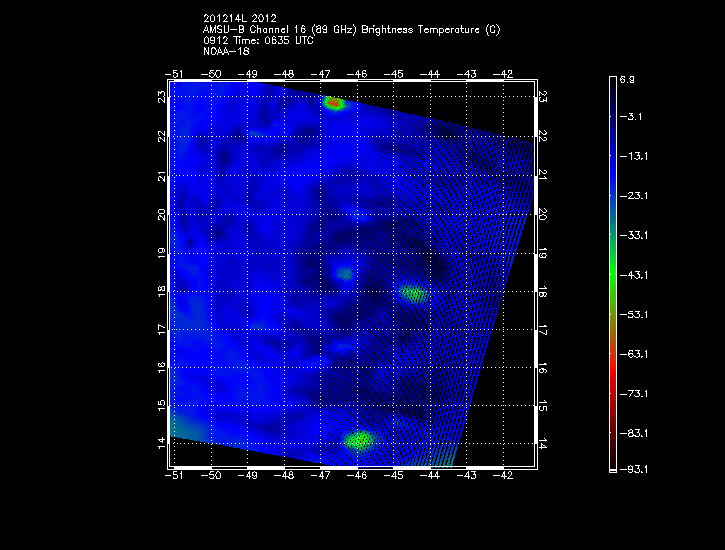Viewport: 725px width, 550px height.
Task: Click the red hot spot at the top of the map
Action: [x=334, y=103]
